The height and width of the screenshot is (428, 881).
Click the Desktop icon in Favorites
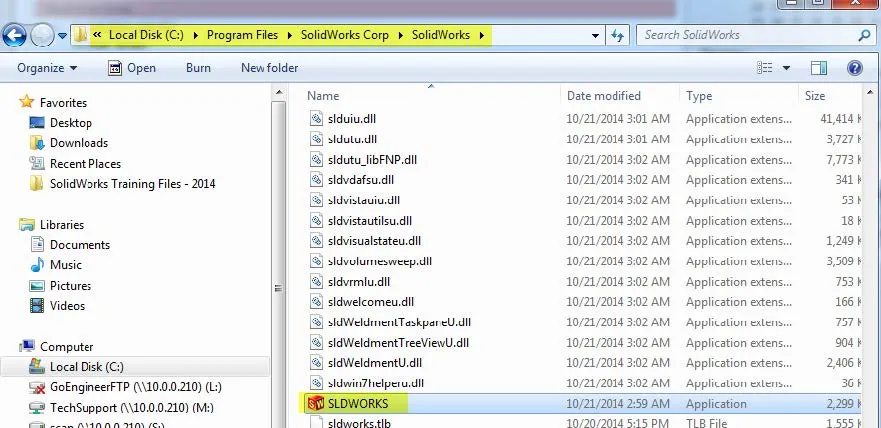(x=37, y=123)
